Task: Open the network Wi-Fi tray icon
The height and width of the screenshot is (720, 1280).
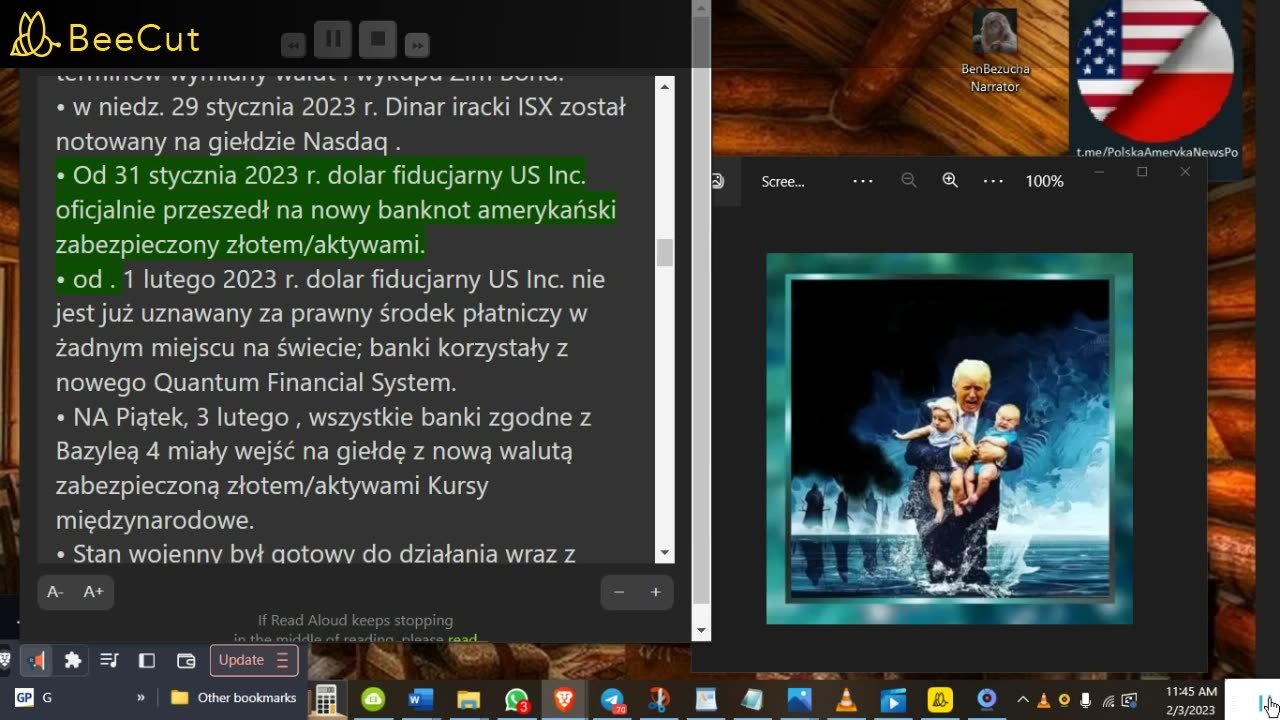Action: click(x=1108, y=700)
